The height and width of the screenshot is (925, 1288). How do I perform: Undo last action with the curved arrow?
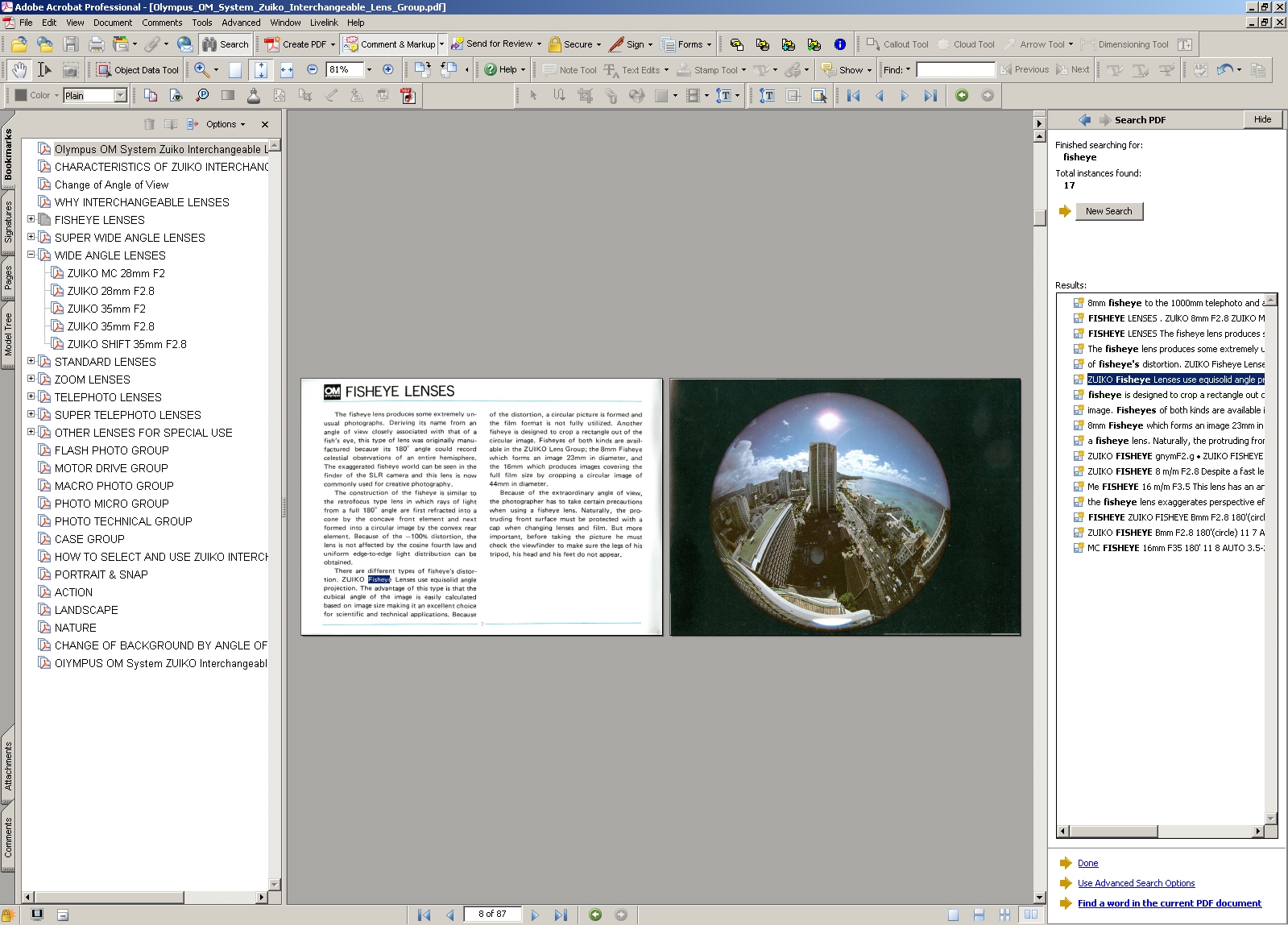(x=1225, y=70)
